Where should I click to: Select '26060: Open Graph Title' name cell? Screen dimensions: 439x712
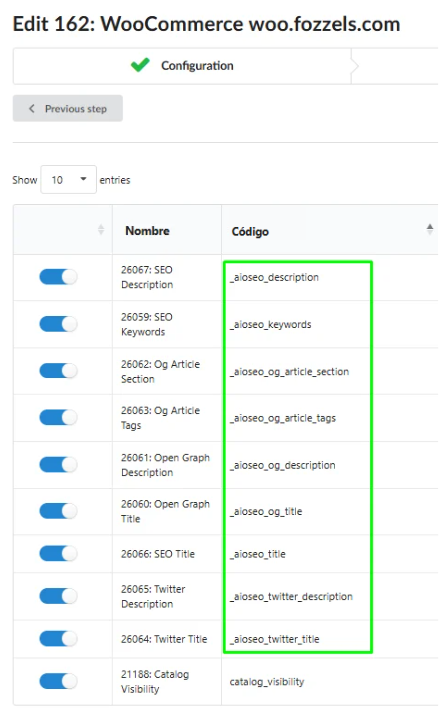[167, 511]
